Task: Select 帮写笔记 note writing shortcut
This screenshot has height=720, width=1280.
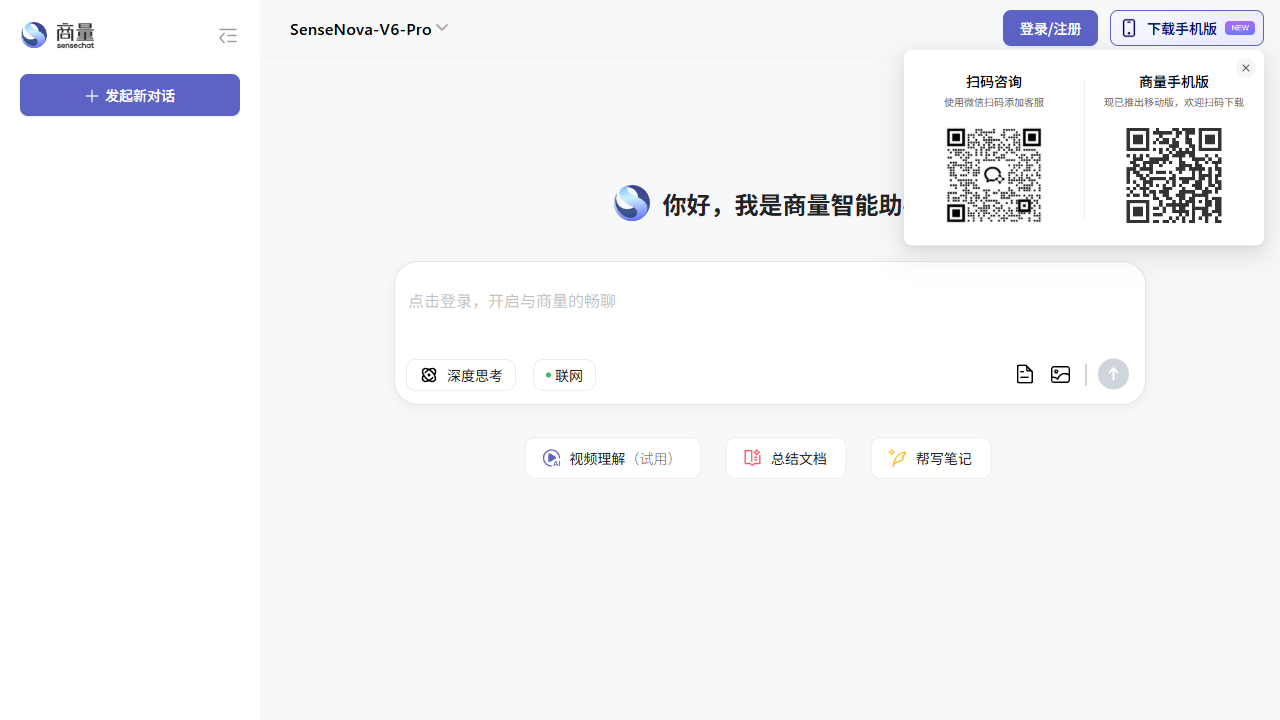Action: pyautogui.click(x=930, y=458)
